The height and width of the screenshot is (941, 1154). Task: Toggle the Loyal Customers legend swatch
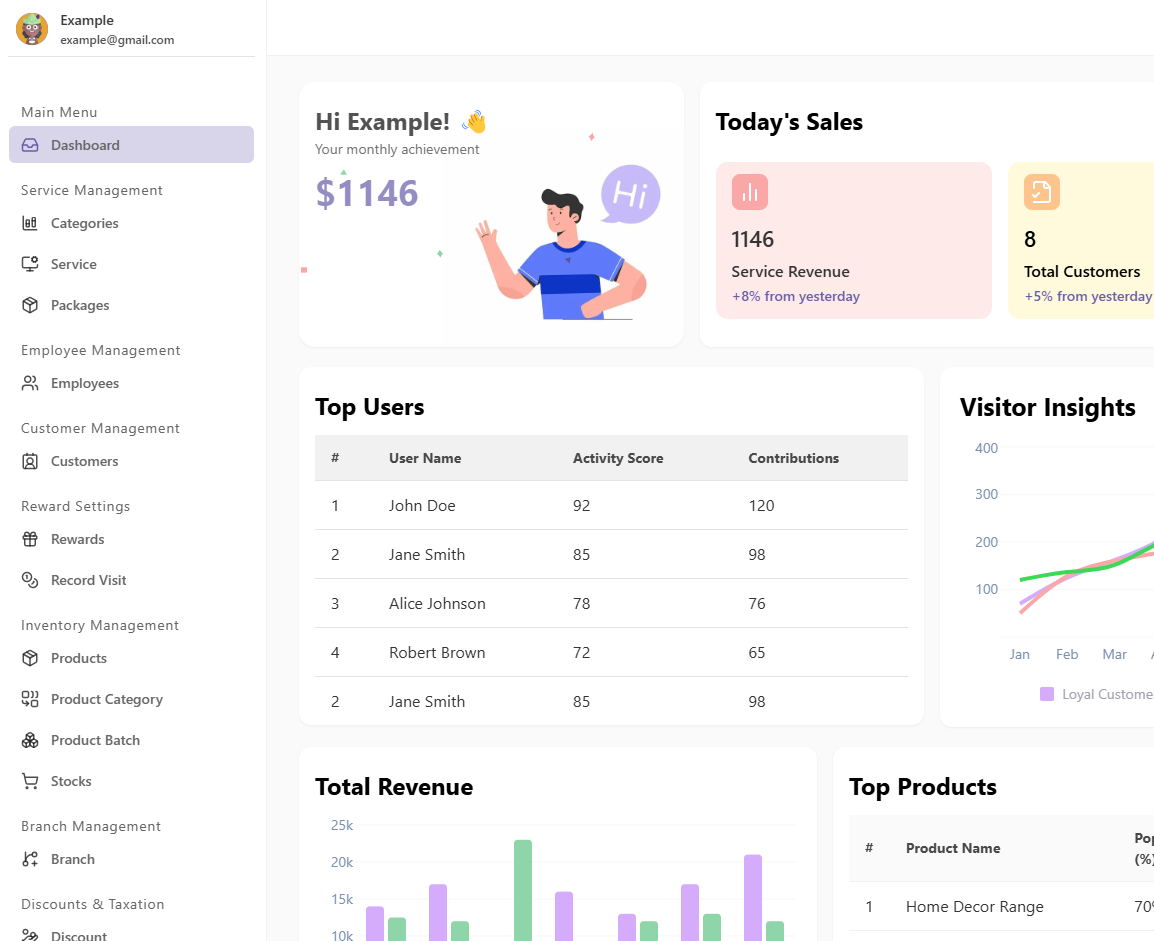pyautogui.click(x=1047, y=694)
